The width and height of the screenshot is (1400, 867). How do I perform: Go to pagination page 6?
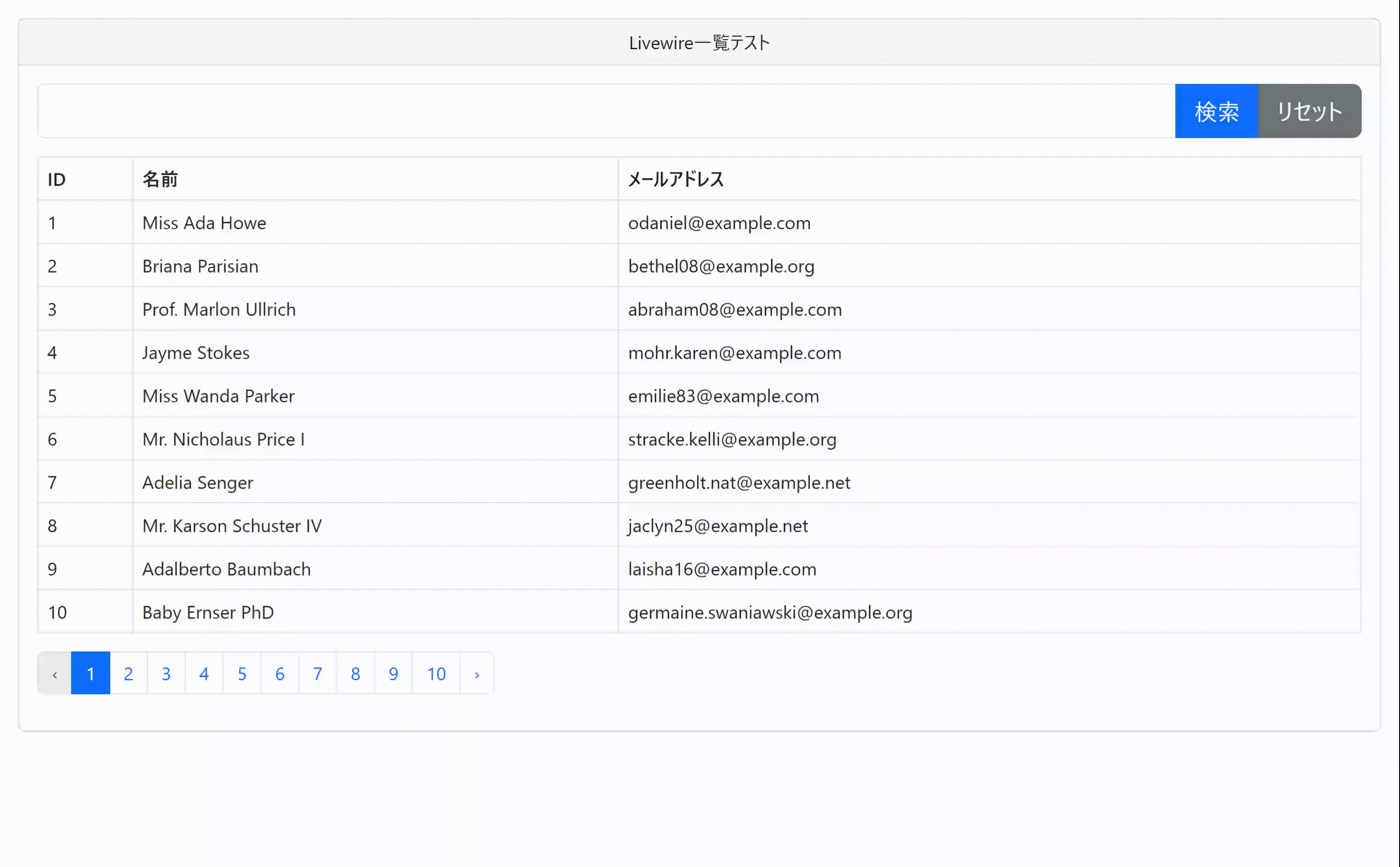pyautogui.click(x=280, y=673)
